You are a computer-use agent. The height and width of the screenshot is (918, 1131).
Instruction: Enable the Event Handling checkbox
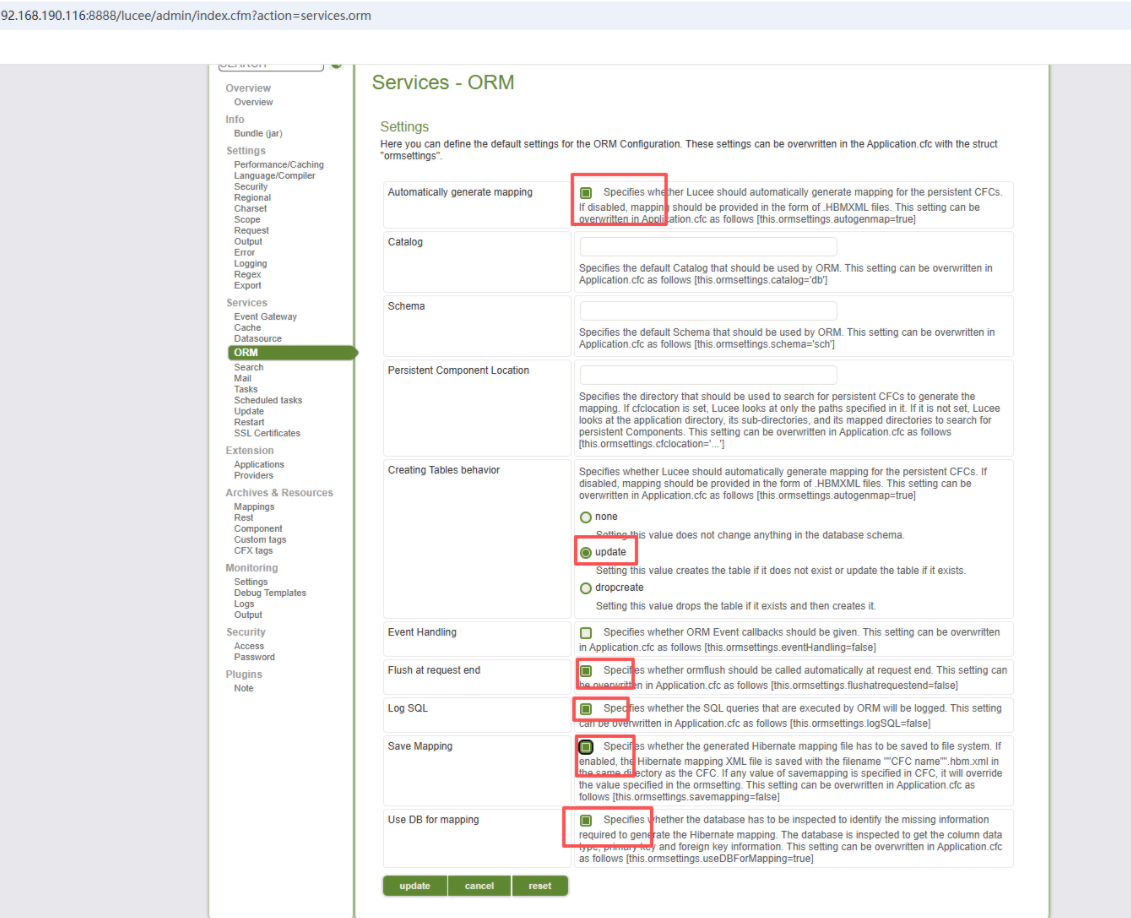point(586,633)
